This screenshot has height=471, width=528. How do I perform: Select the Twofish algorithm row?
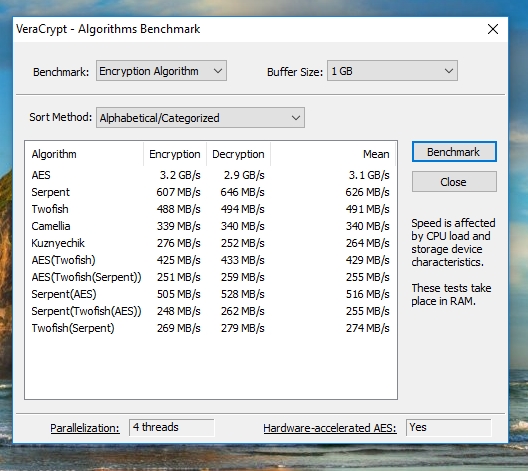[210, 209]
